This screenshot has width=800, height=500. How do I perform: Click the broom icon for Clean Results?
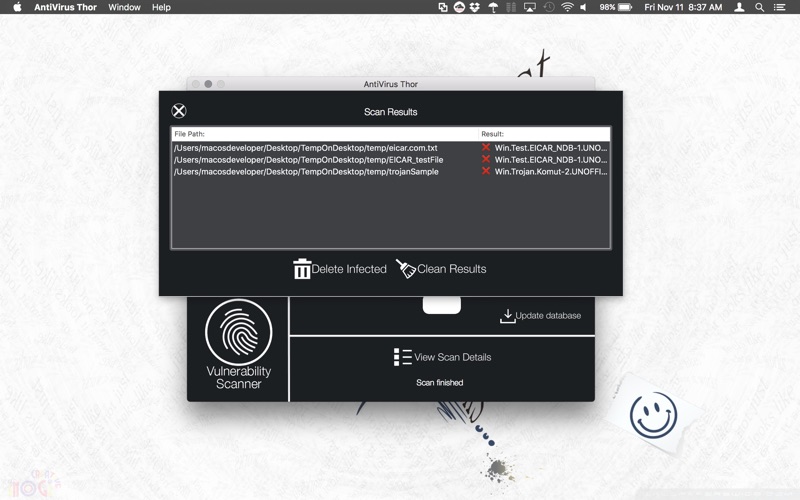(406, 269)
